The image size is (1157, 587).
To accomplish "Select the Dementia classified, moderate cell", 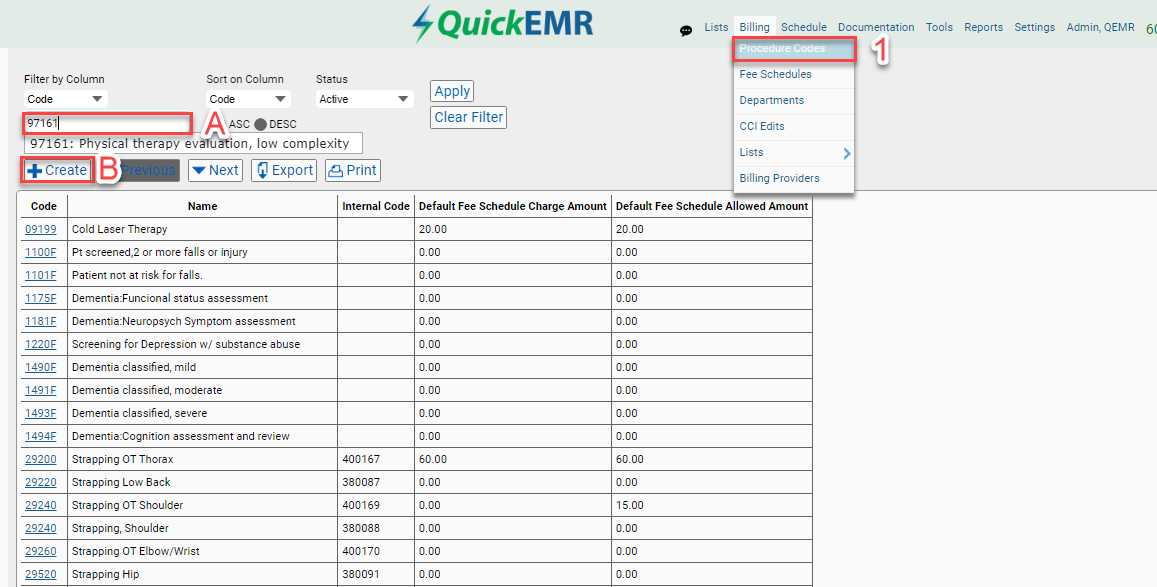I will pyautogui.click(x=202, y=390).
